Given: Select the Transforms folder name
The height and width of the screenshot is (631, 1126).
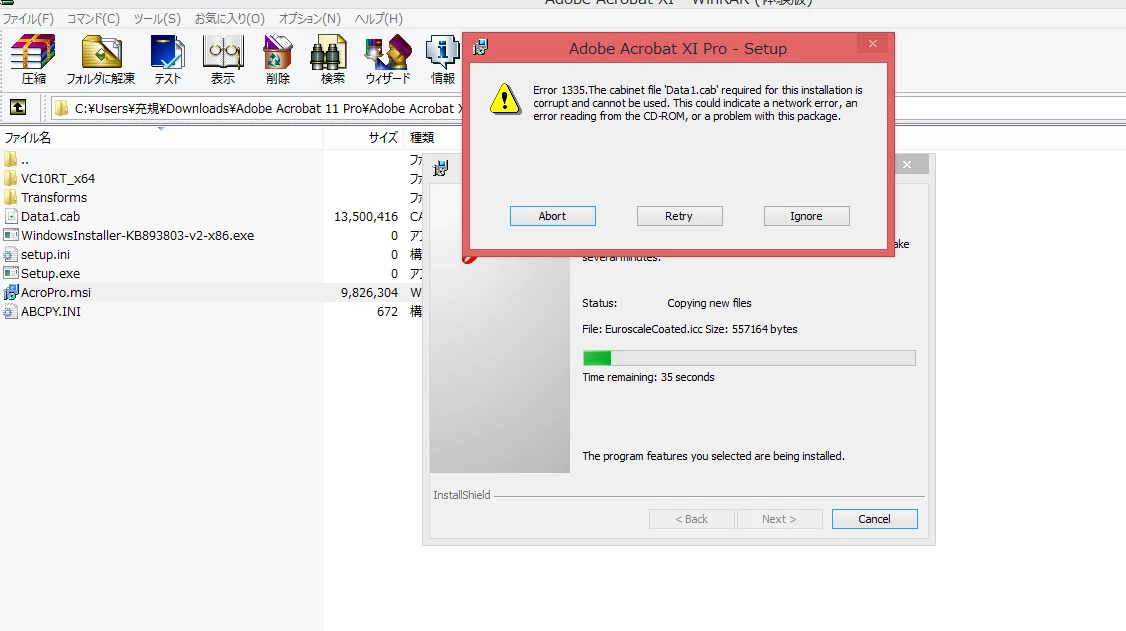Looking at the screenshot, I should [54, 197].
